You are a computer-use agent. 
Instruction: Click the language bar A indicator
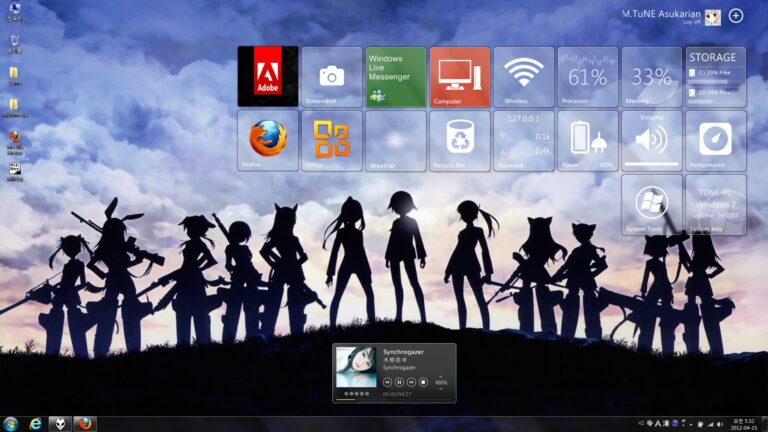tap(658, 424)
